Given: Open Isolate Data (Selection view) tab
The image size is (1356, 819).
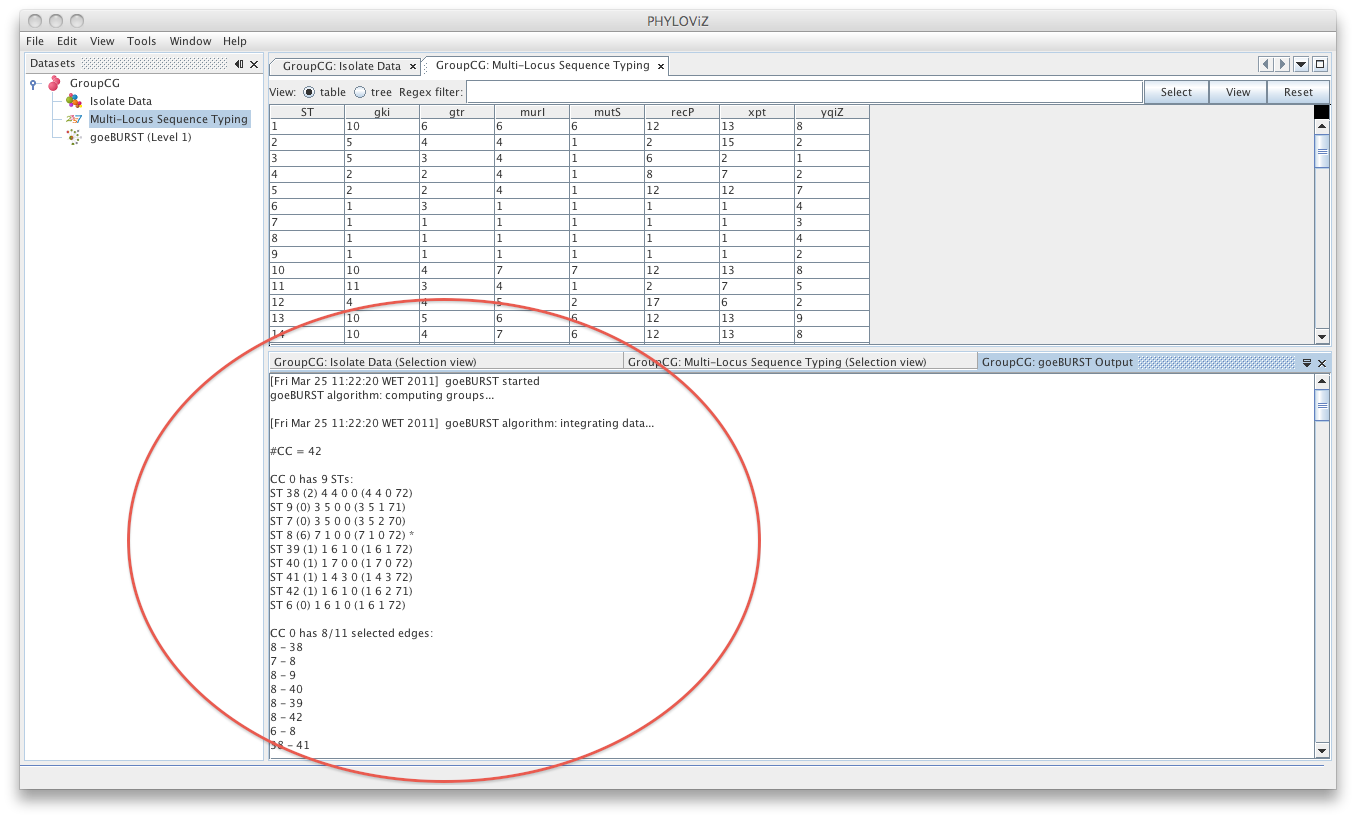Looking at the screenshot, I should point(446,362).
